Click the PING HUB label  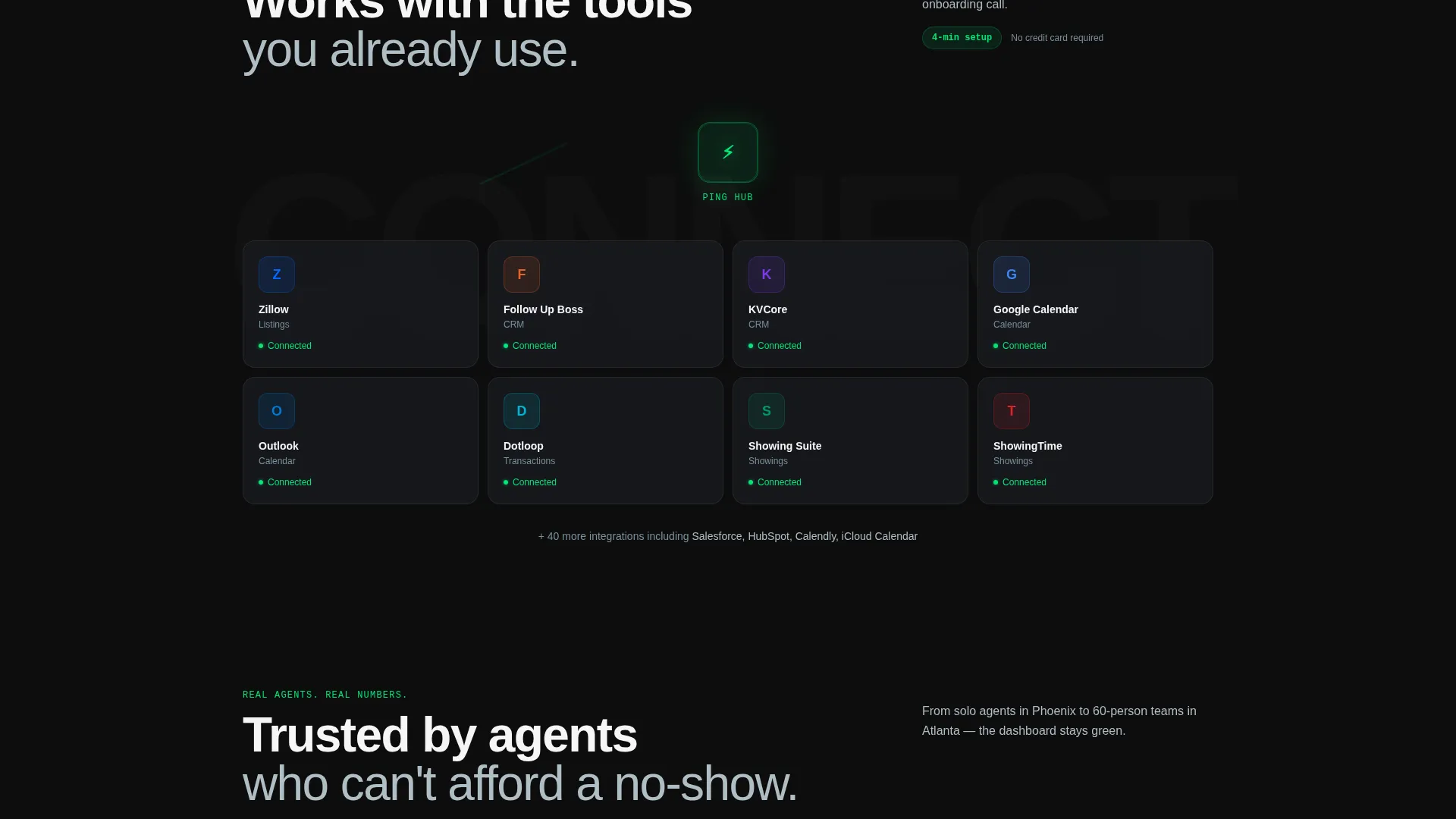[x=728, y=197]
